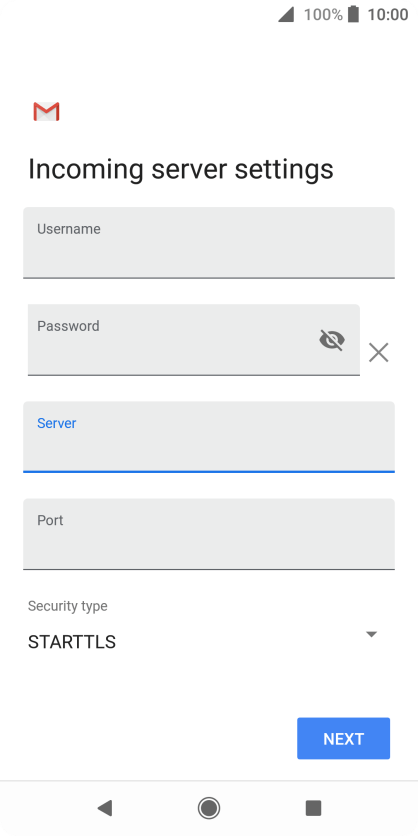Open the Security type dropdown arrow
This screenshot has width=418, height=836.
[372, 634]
